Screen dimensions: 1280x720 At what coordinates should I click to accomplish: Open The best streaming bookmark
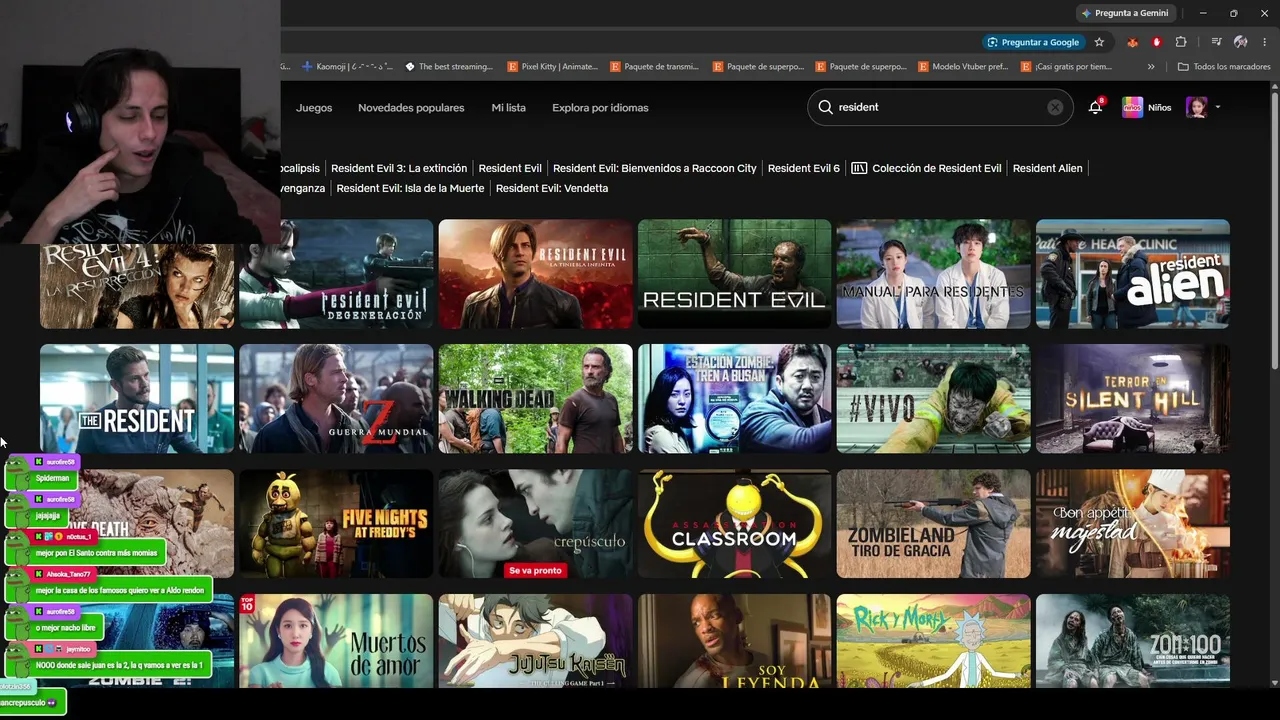pyautogui.click(x=449, y=67)
